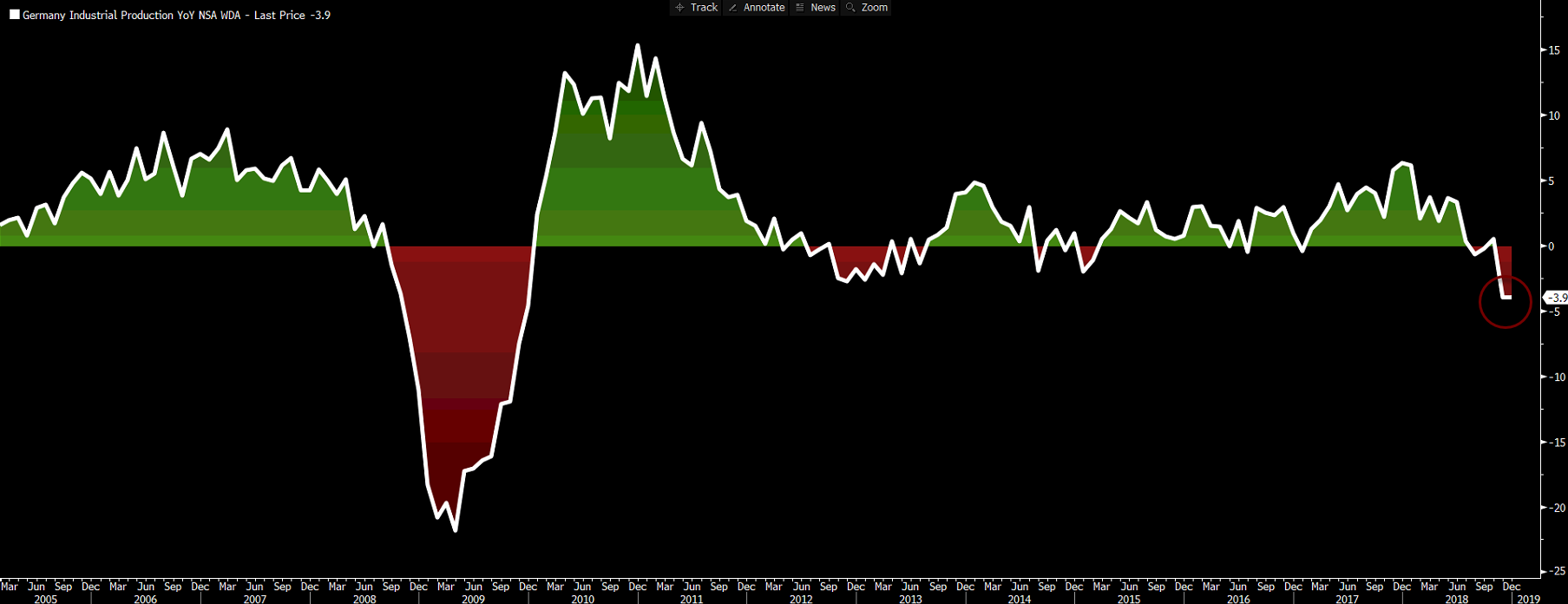Select the 2005 year label on x-axis
Screen dimensions: 1568x604
pyautogui.click(x=45, y=599)
